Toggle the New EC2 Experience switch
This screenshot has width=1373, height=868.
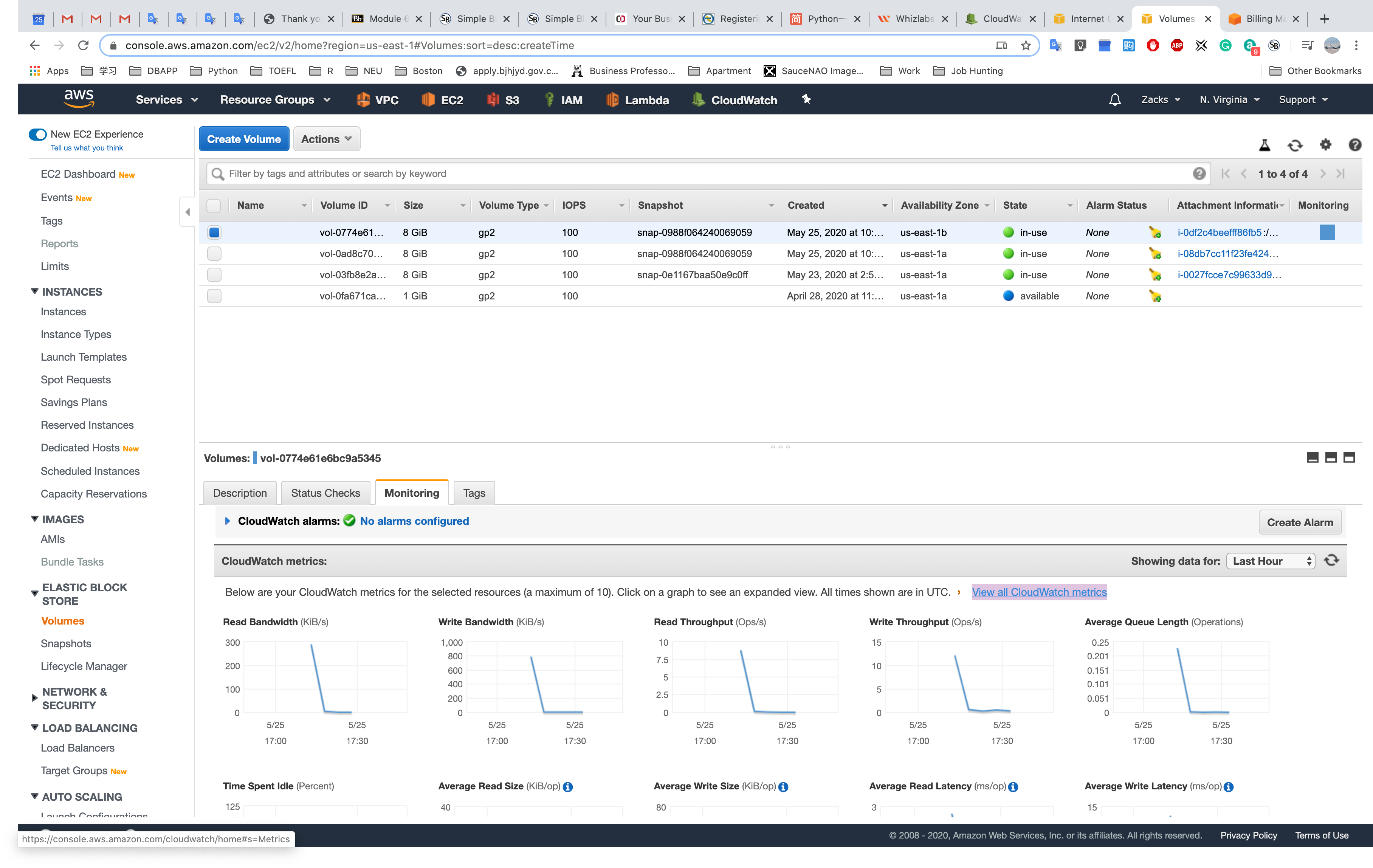tap(38, 135)
